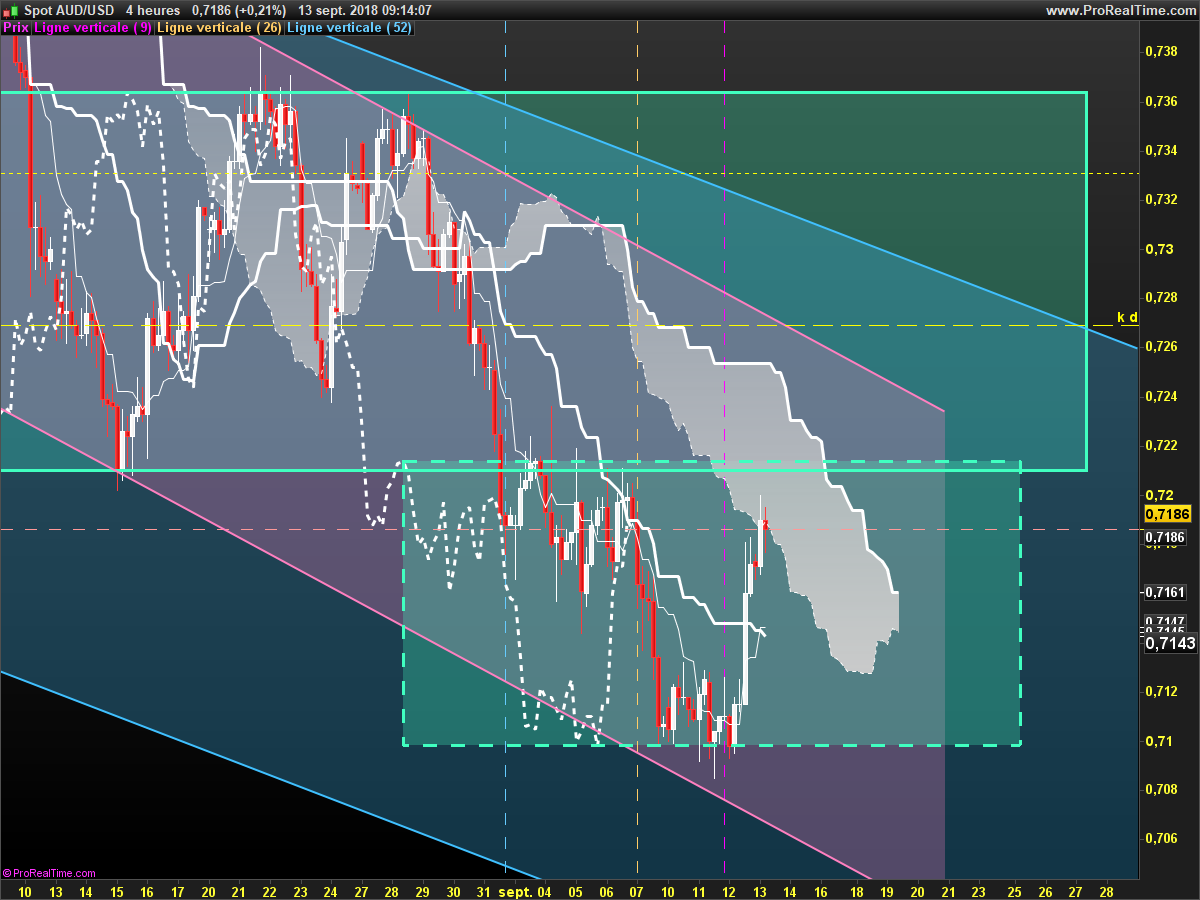Click the 0,724 price axis label
This screenshot has height=900, width=1200.
(x=1160, y=396)
